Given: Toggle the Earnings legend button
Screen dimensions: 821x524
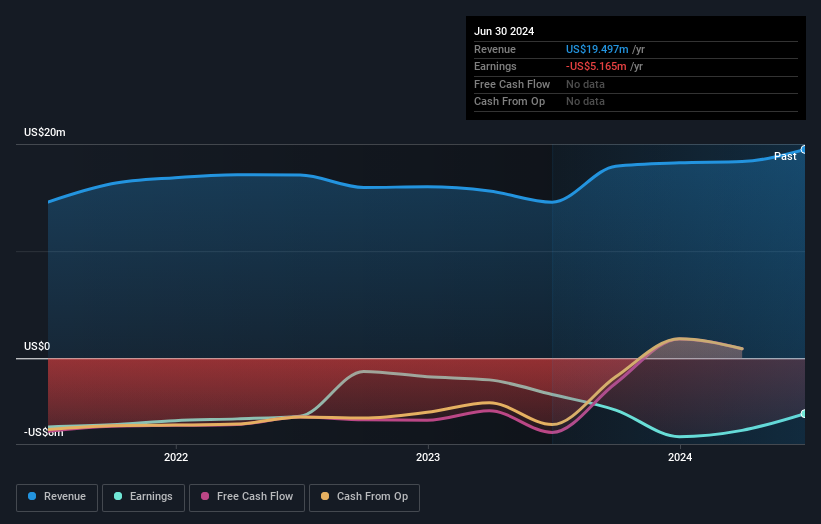Looking at the screenshot, I should point(143,497).
